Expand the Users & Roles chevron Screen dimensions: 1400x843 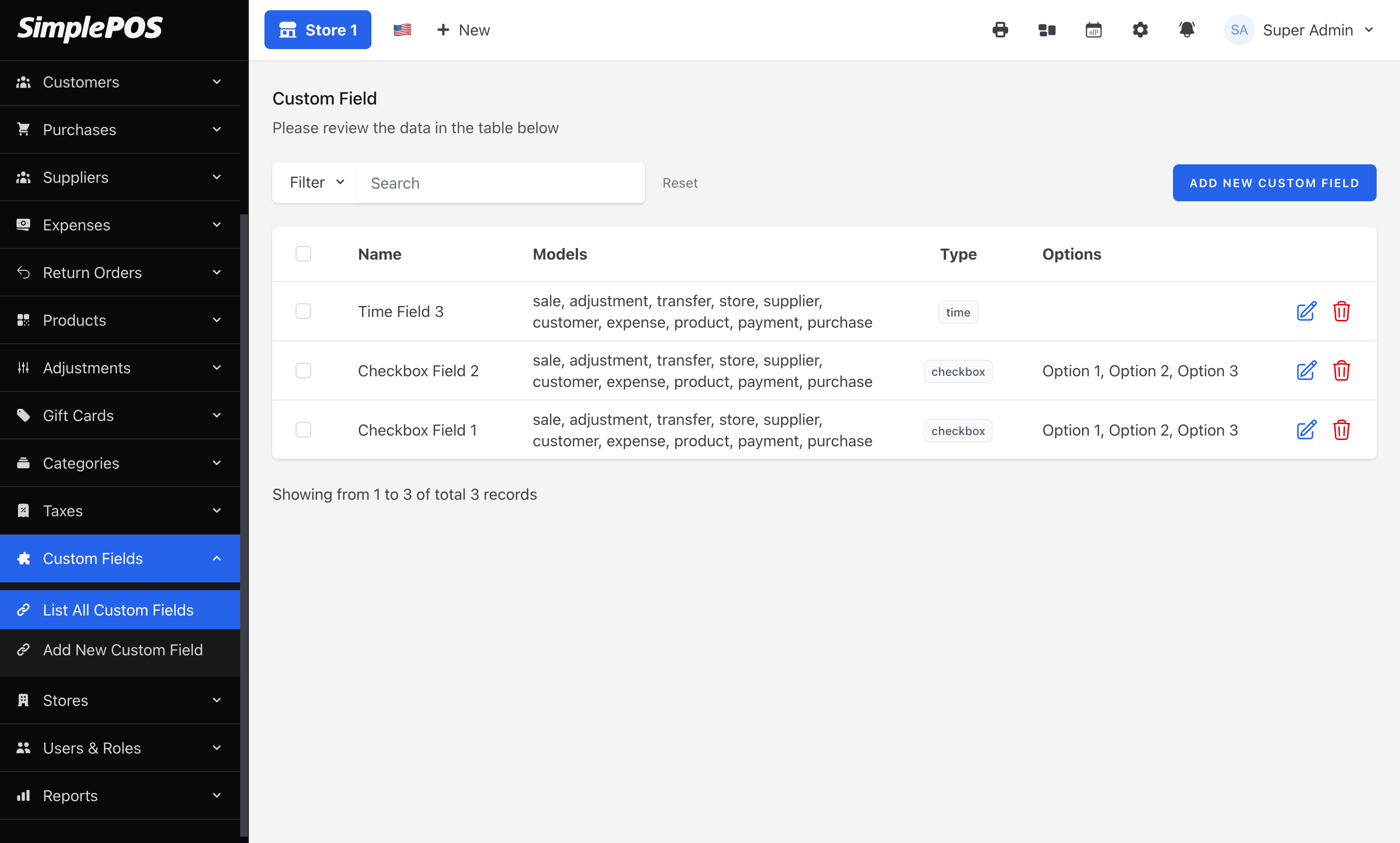tap(217, 748)
